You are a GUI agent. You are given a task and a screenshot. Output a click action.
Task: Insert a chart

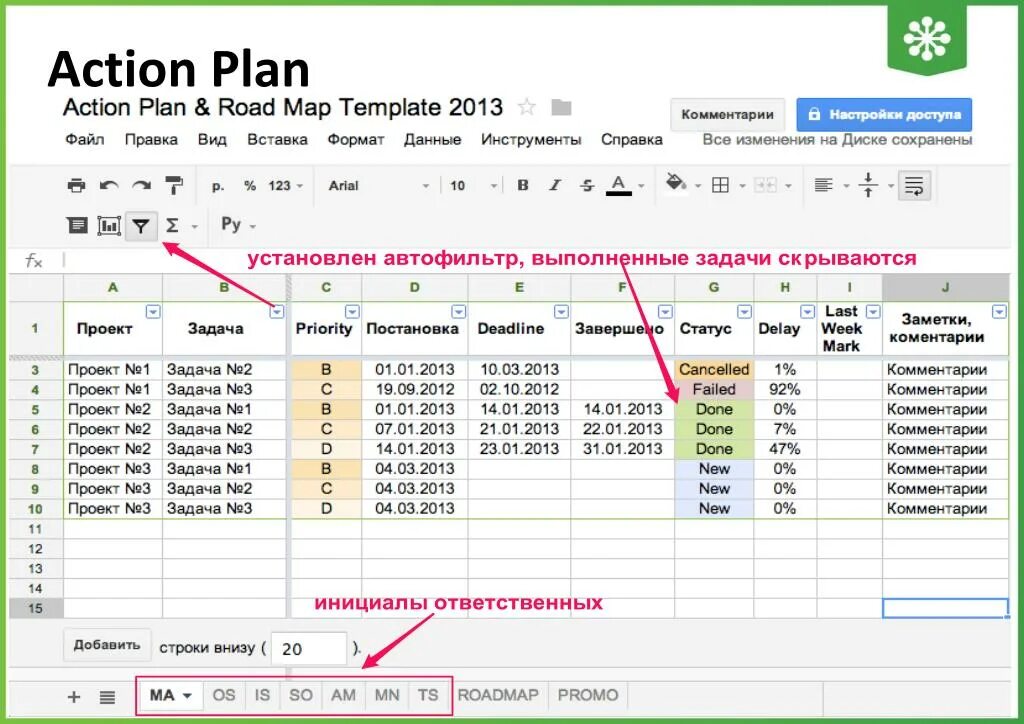(109, 226)
